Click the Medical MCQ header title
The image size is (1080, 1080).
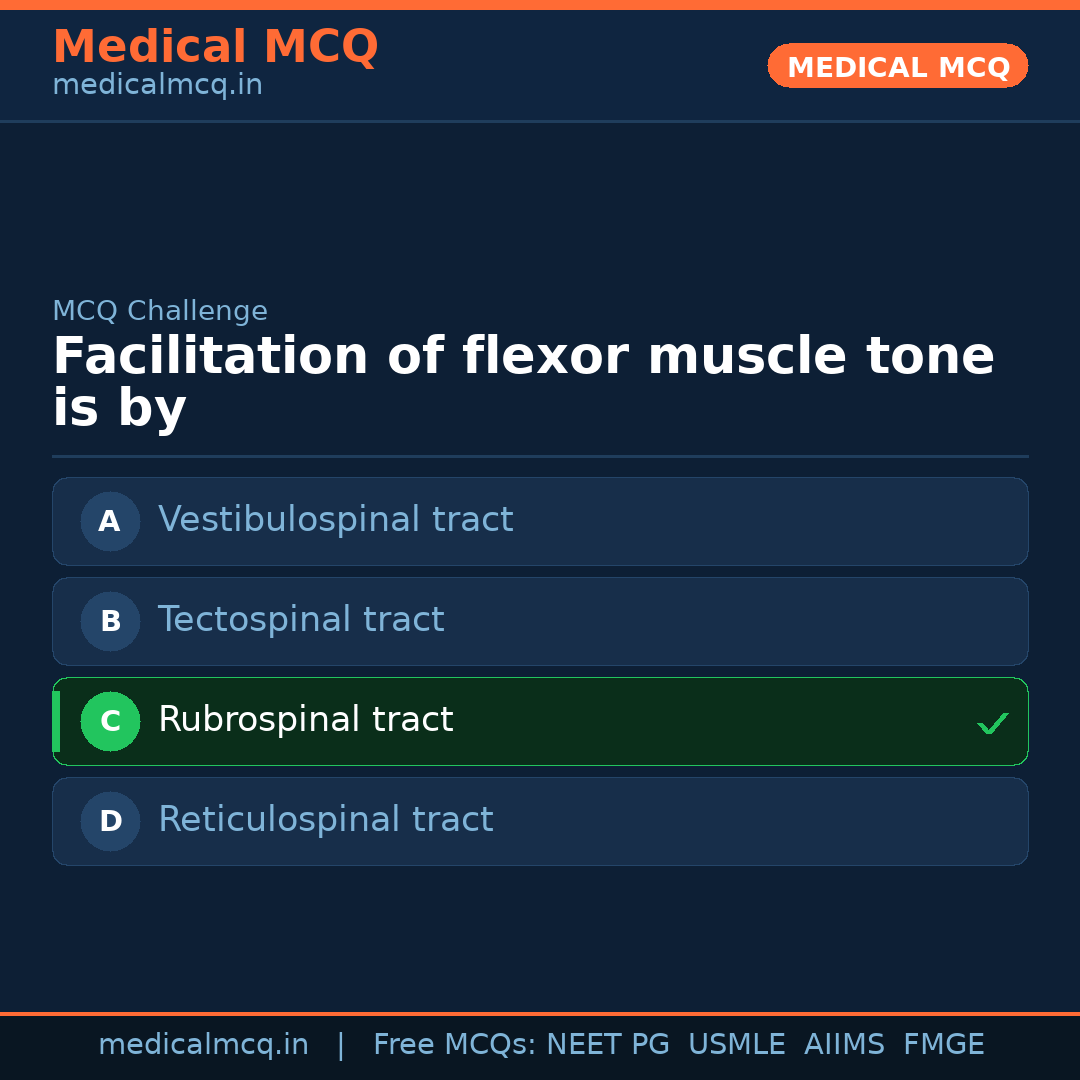click(215, 47)
